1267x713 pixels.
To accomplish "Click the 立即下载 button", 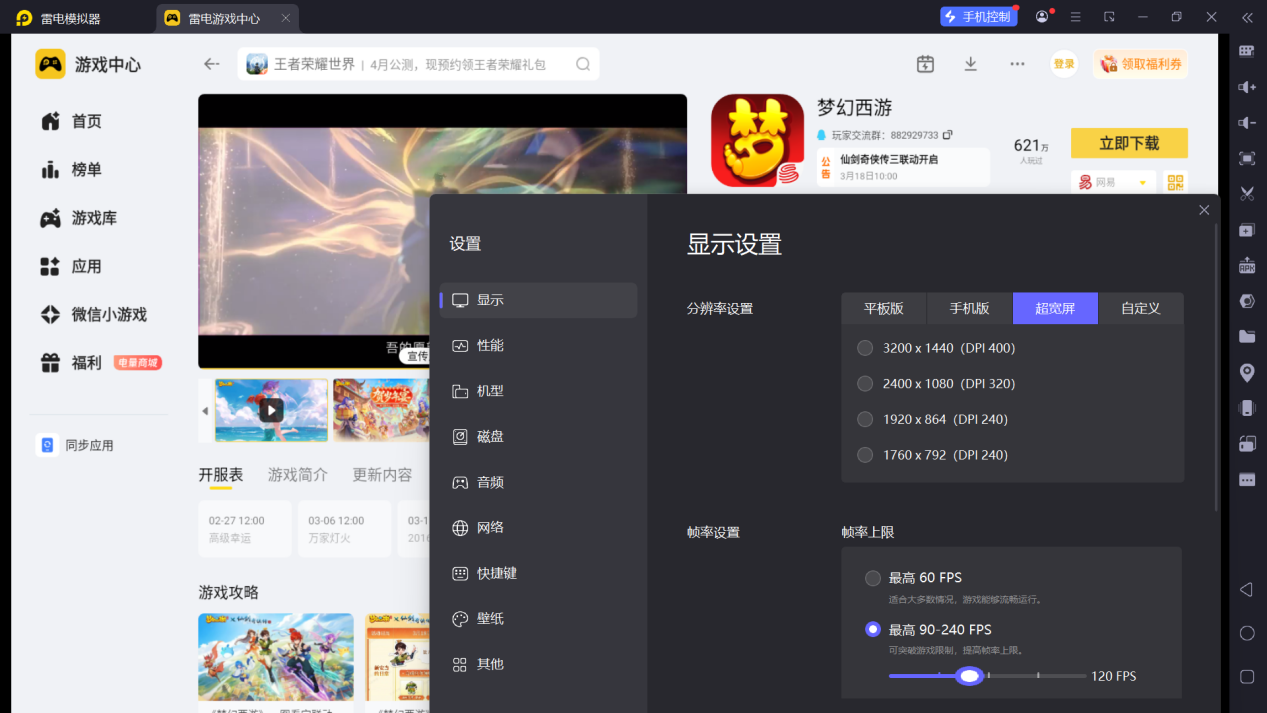I will (x=1129, y=143).
